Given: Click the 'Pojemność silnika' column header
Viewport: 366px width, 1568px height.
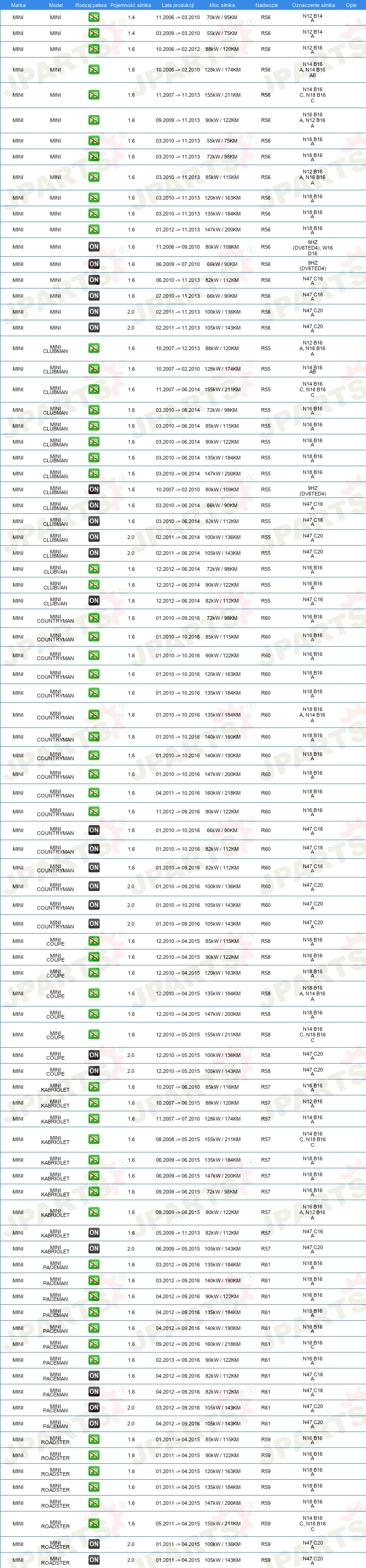Looking at the screenshot, I should pos(130,5).
